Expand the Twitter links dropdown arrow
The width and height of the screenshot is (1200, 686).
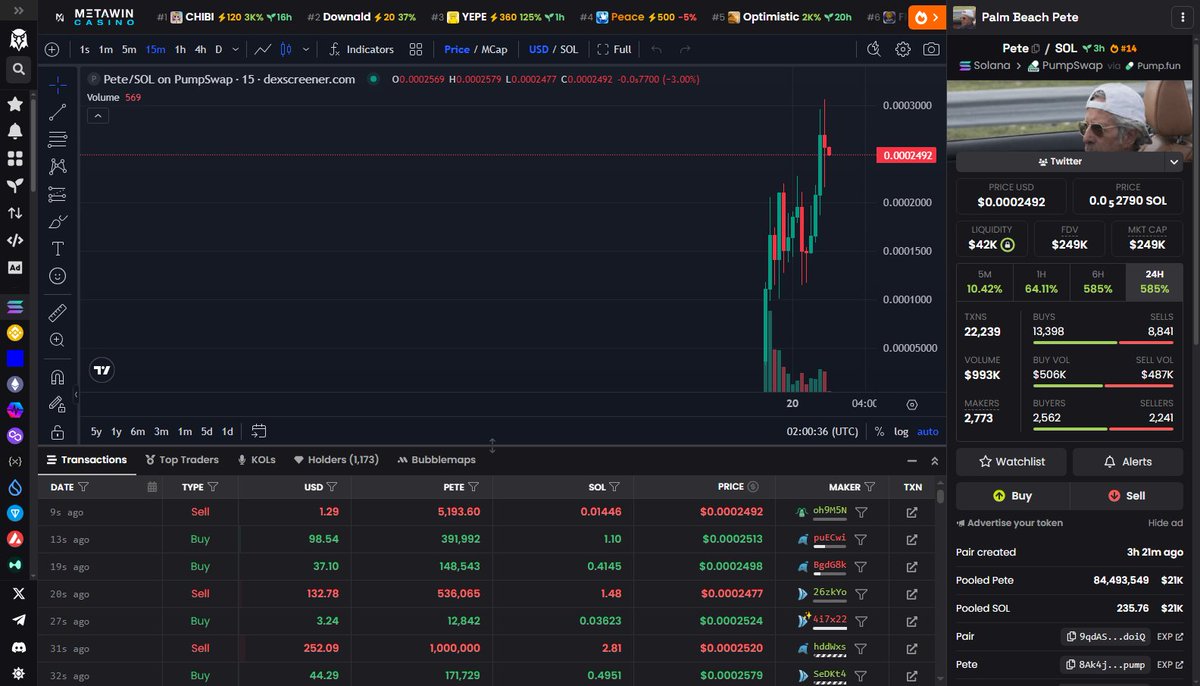pyautogui.click(x=1174, y=161)
